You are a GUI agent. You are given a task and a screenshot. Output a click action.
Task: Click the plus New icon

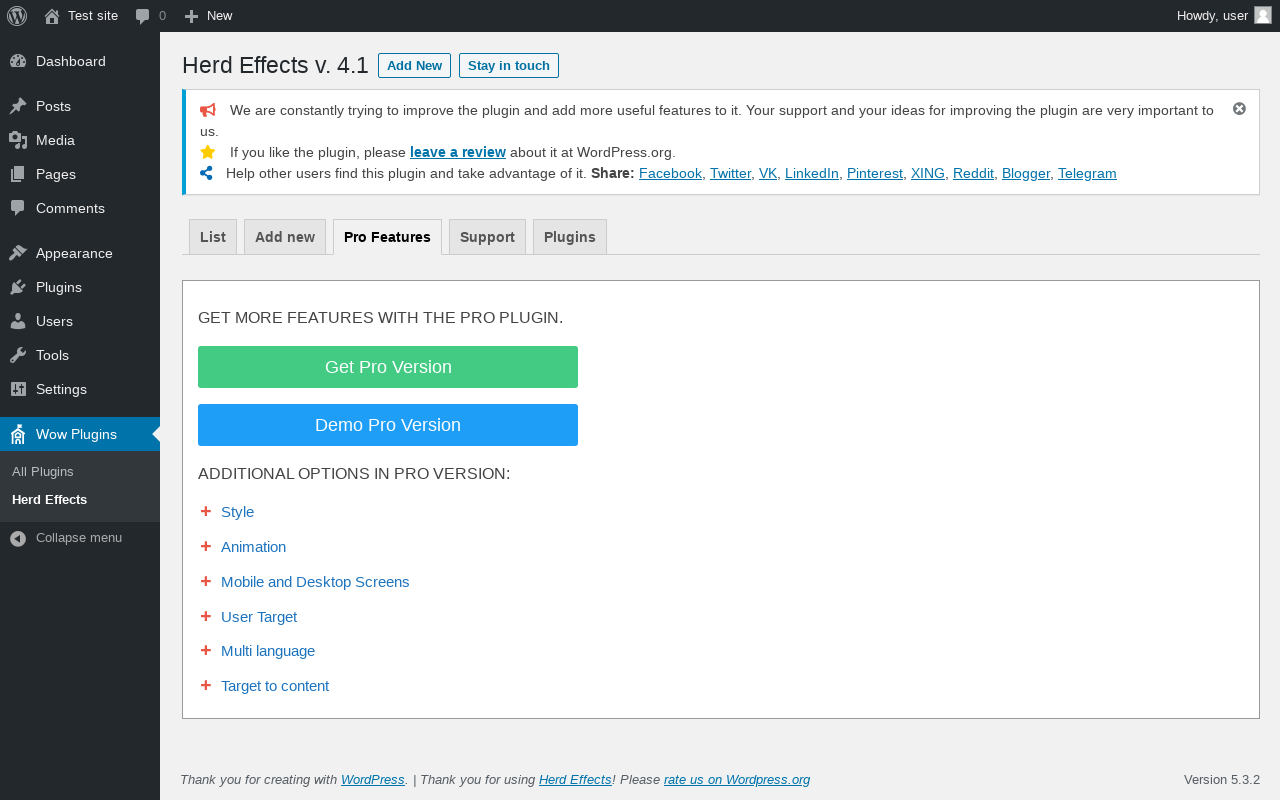192,16
